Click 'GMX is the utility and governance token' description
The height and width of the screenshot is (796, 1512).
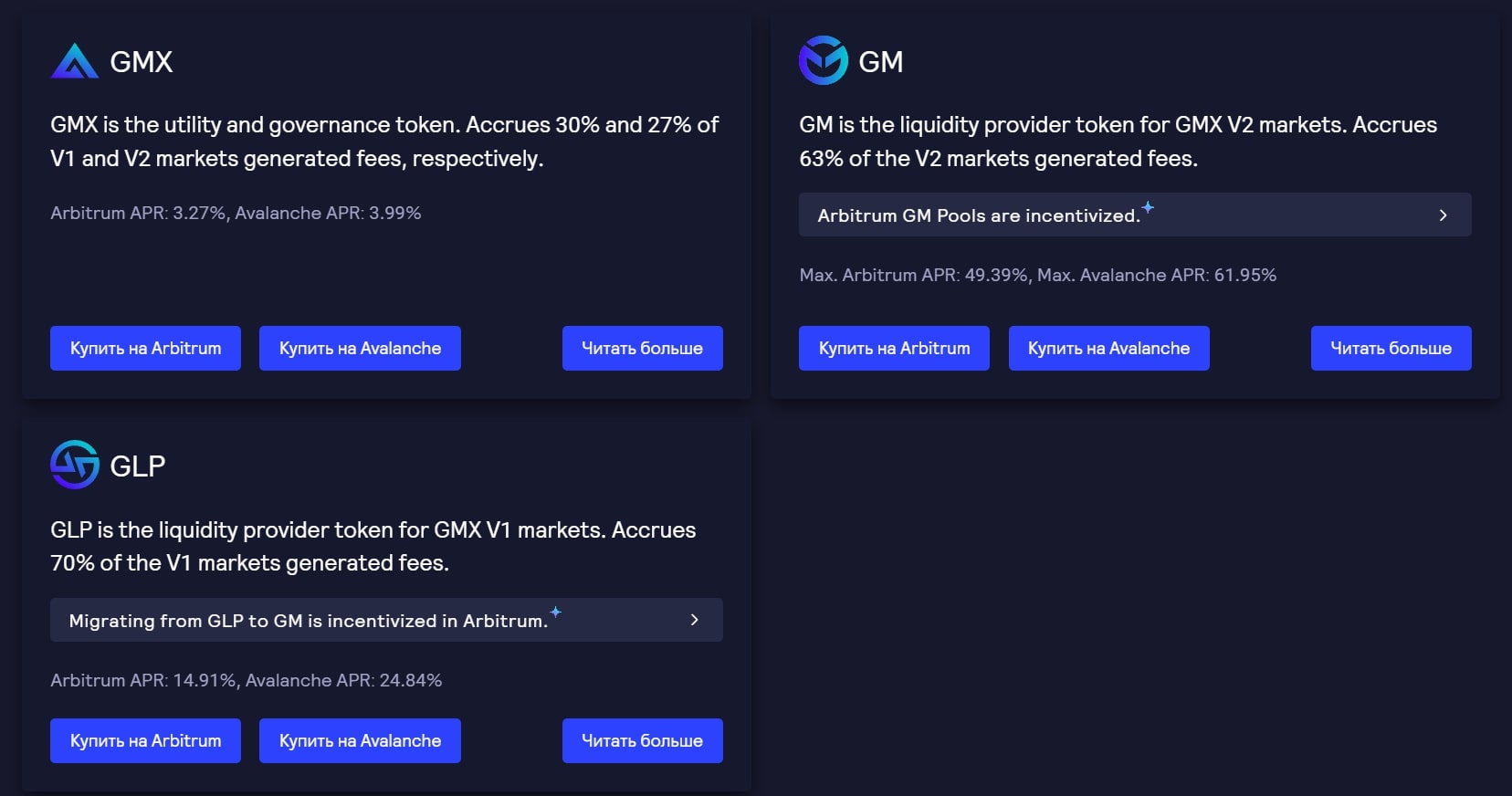pos(384,141)
